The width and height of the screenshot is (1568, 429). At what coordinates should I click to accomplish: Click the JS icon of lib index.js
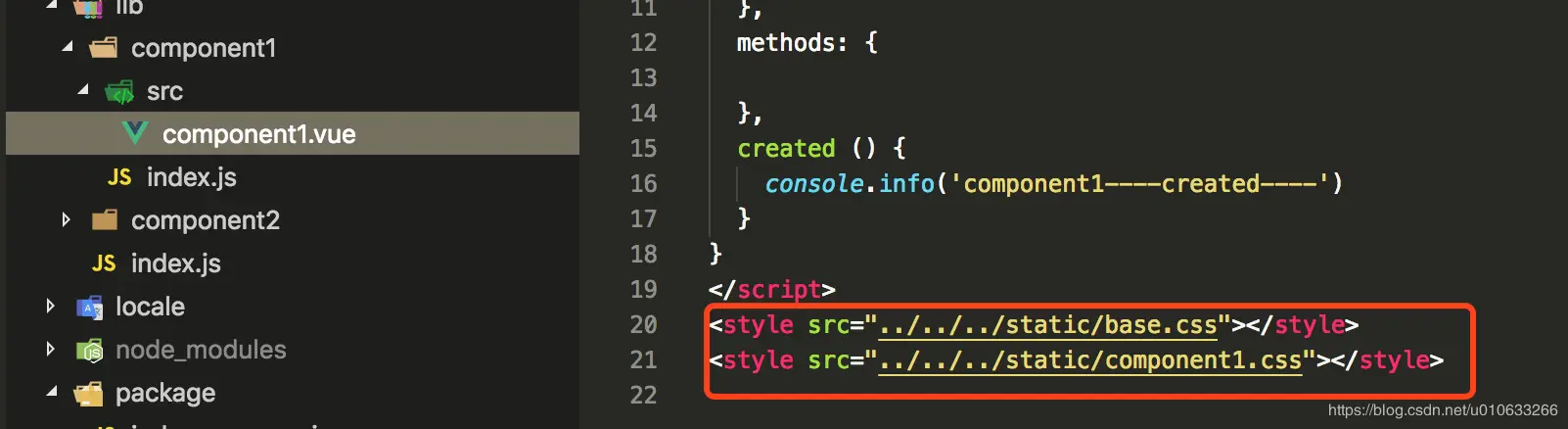coord(104,263)
